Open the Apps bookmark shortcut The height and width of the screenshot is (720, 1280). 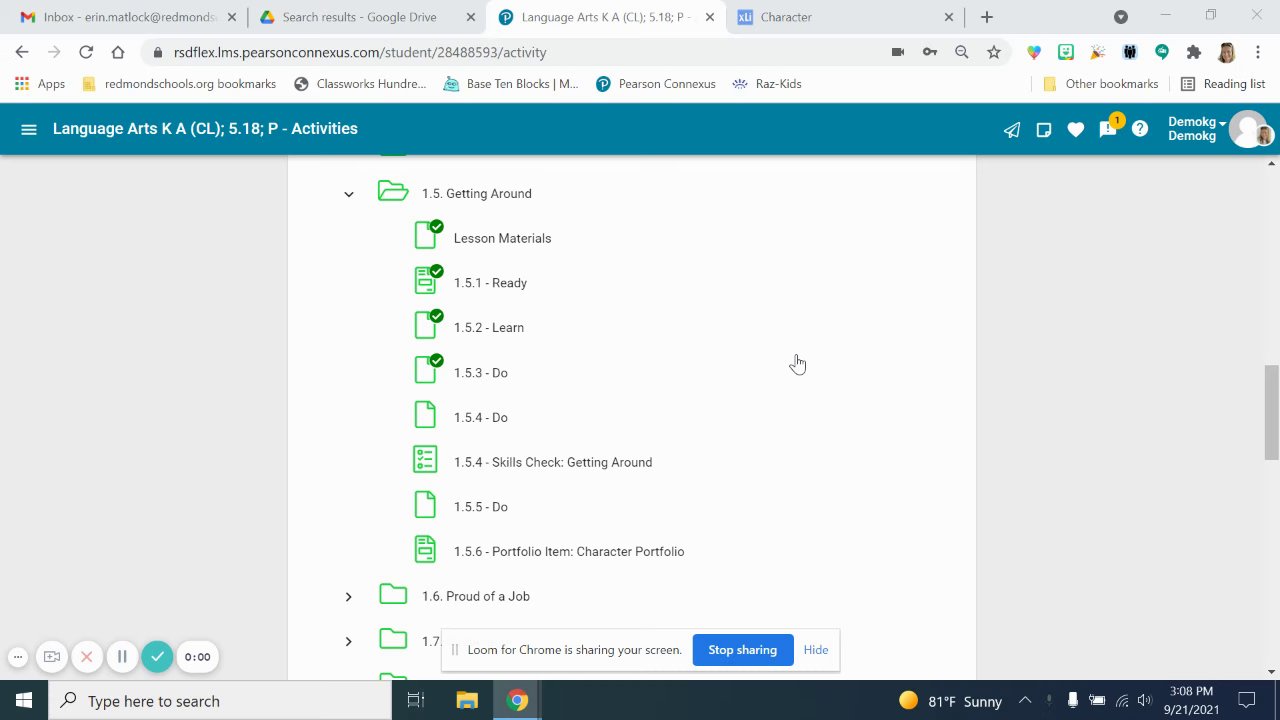(x=40, y=84)
